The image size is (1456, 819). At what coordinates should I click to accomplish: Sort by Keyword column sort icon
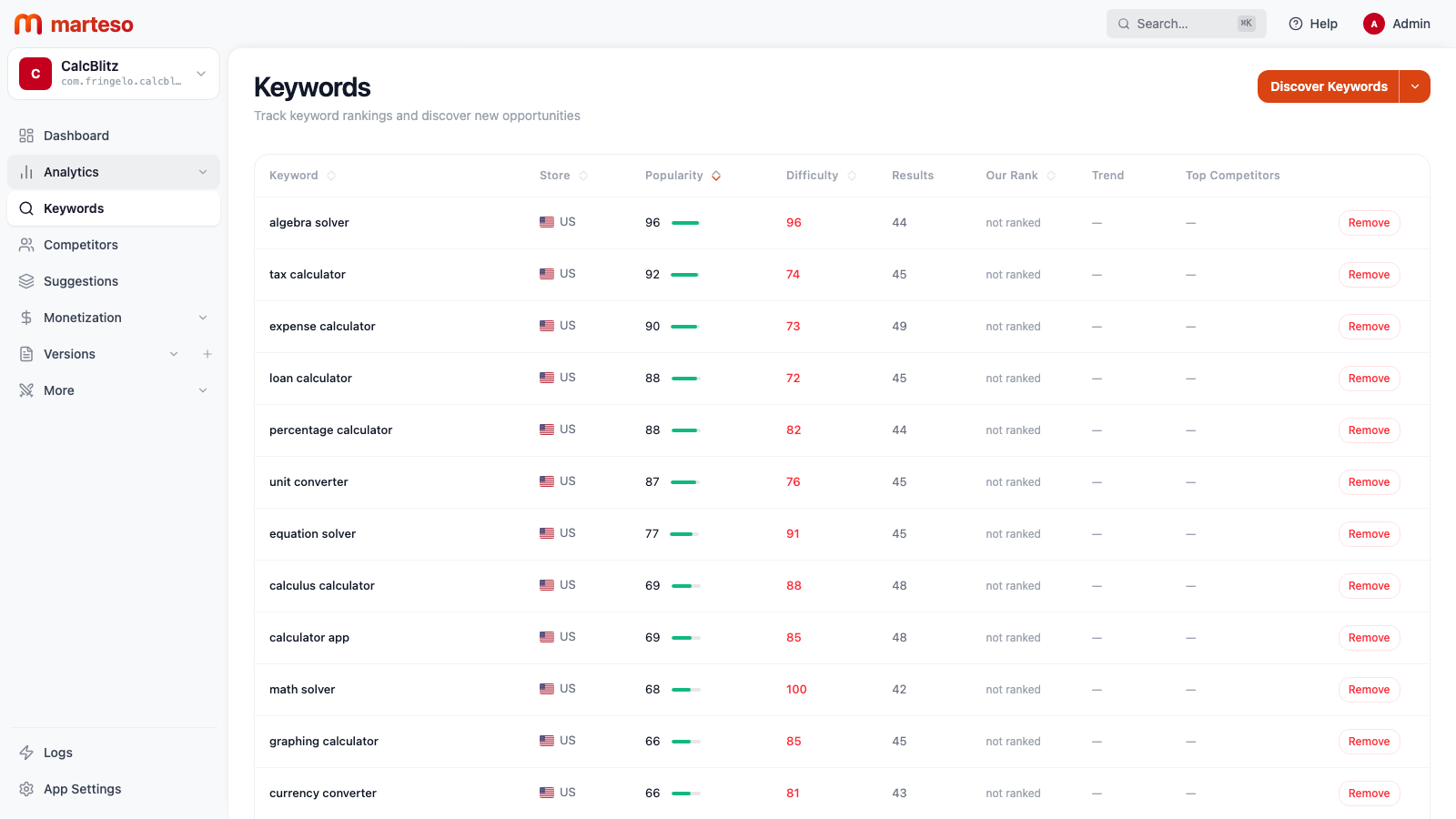pyautogui.click(x=331, y=176)
